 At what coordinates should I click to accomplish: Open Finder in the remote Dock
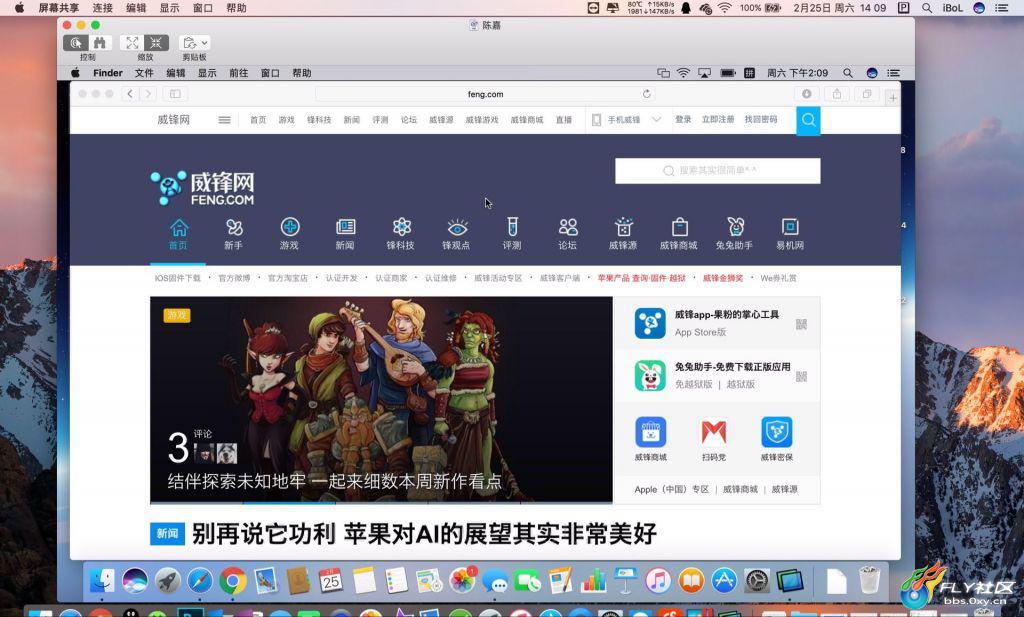102,580
